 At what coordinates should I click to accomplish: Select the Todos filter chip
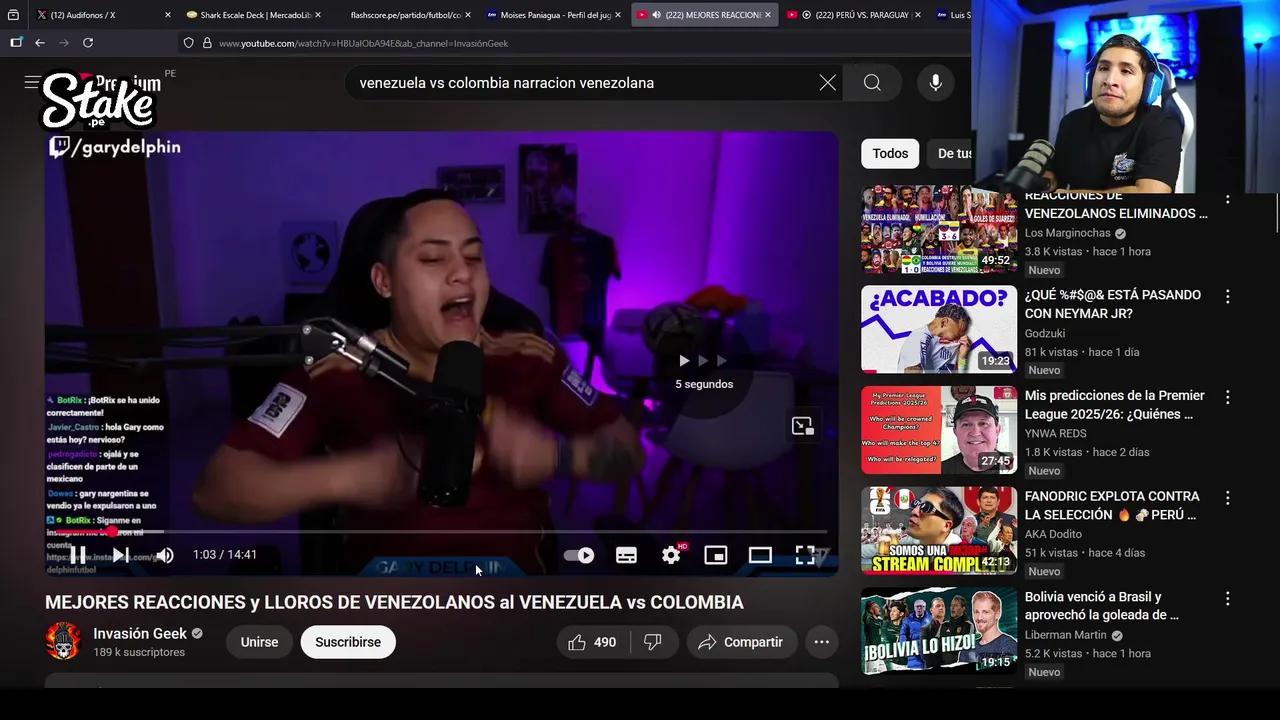tap(890, 153)
